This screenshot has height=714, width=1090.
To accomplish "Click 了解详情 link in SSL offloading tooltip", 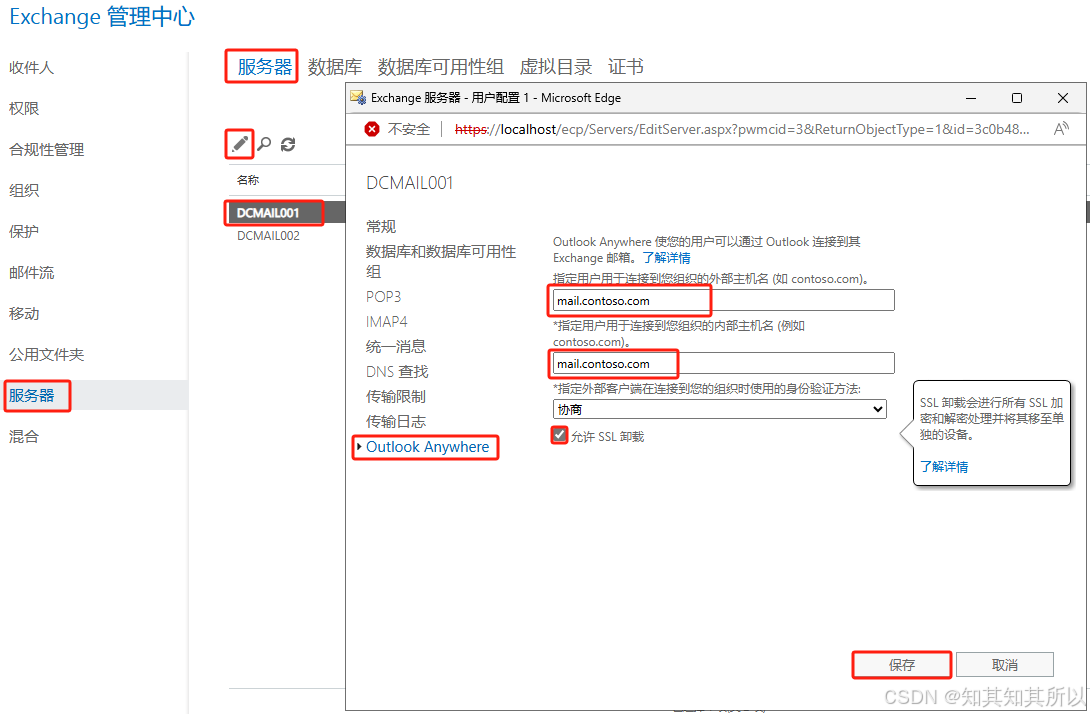I will coord(944,466).
